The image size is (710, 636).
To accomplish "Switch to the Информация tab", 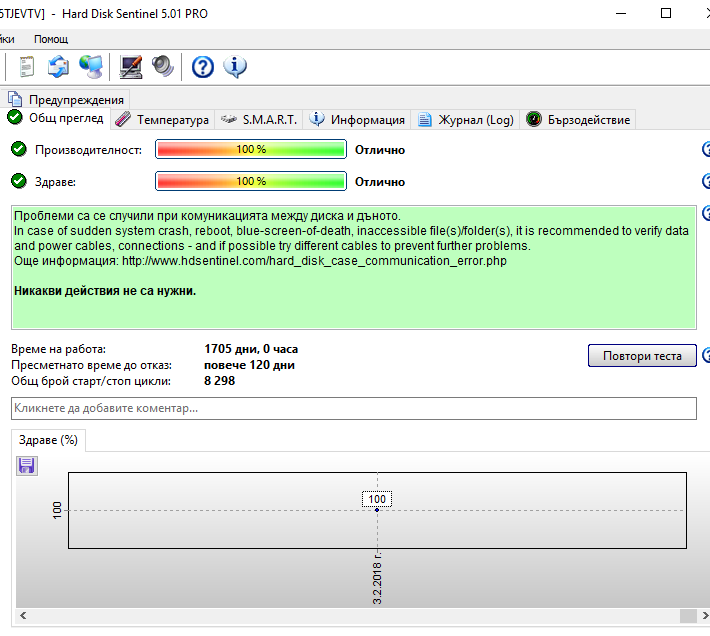I will pyautogui.click(x=357, y=120).
